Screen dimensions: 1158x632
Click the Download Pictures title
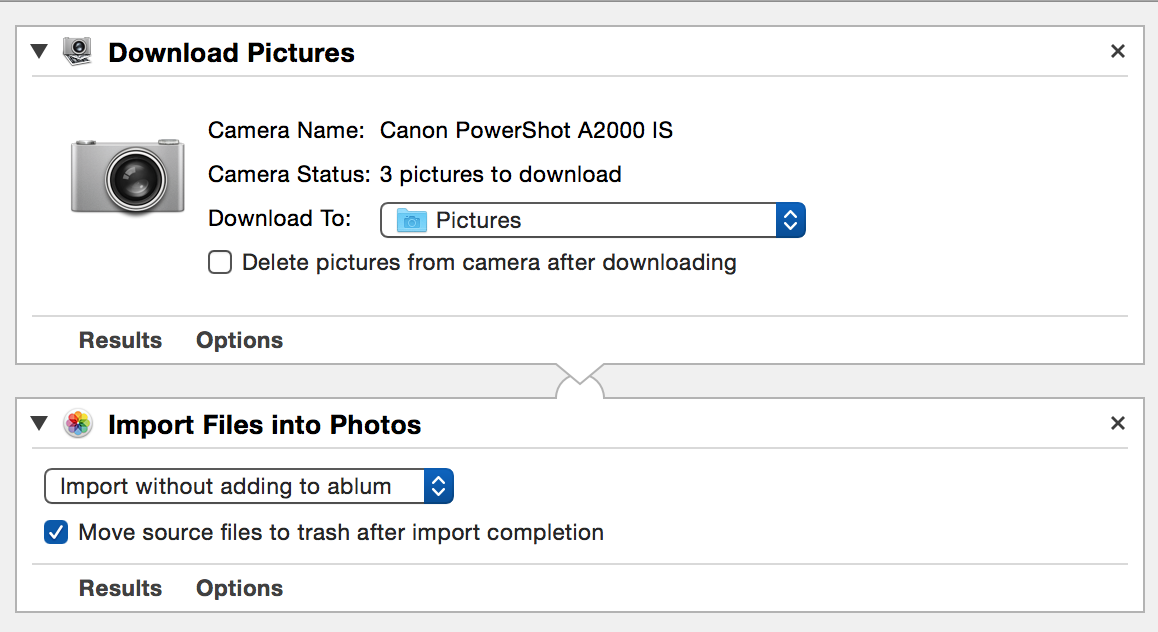pyautogui.click(x=231, y=52)
